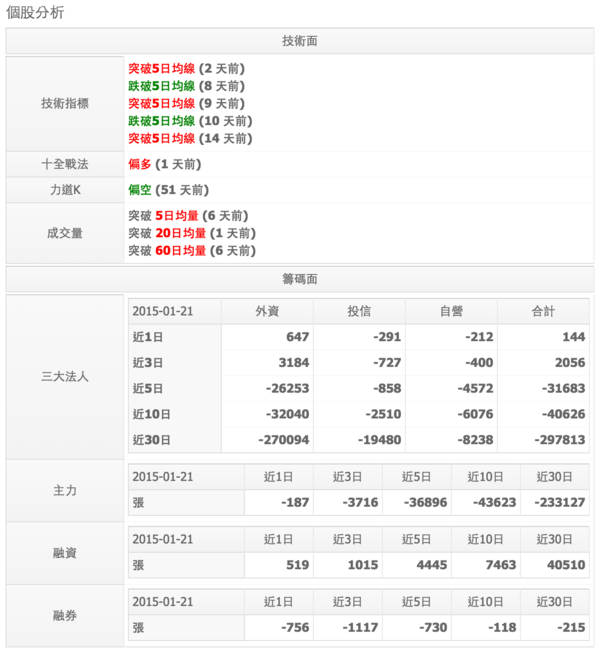This screenshot has height=652, width=600.
Task: Click 融資 近30日 value 40510
Action: pos(566,565)
